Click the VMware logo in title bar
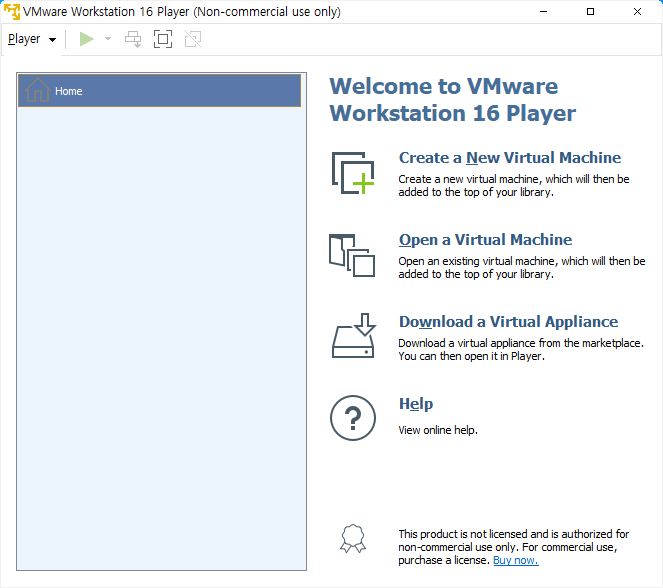 click(x=12, y=11)
